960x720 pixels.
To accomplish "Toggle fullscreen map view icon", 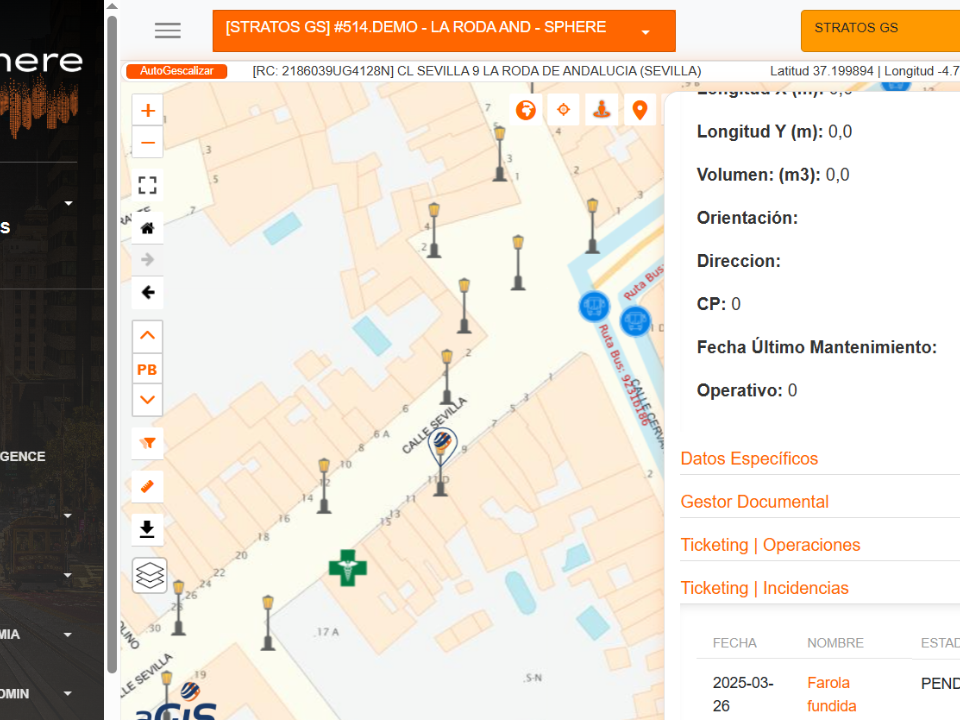I will coord(148,185).
